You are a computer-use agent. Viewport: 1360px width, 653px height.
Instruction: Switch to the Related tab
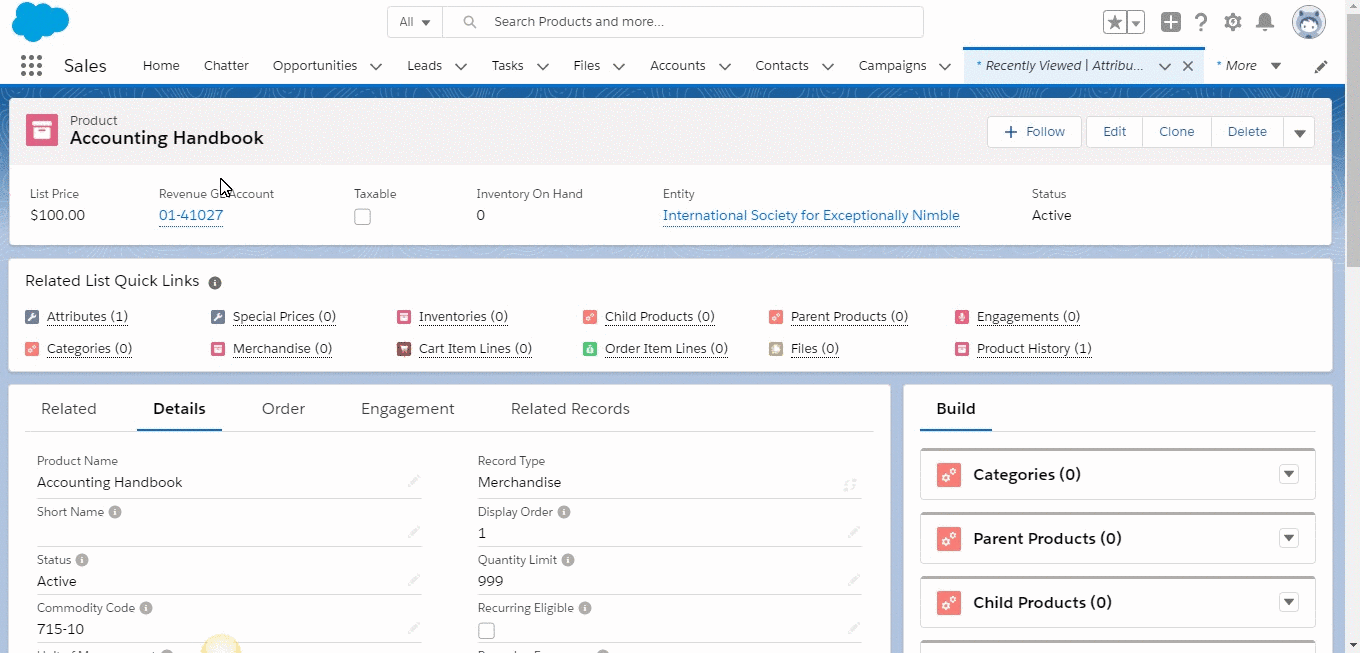tap(69, 409)
